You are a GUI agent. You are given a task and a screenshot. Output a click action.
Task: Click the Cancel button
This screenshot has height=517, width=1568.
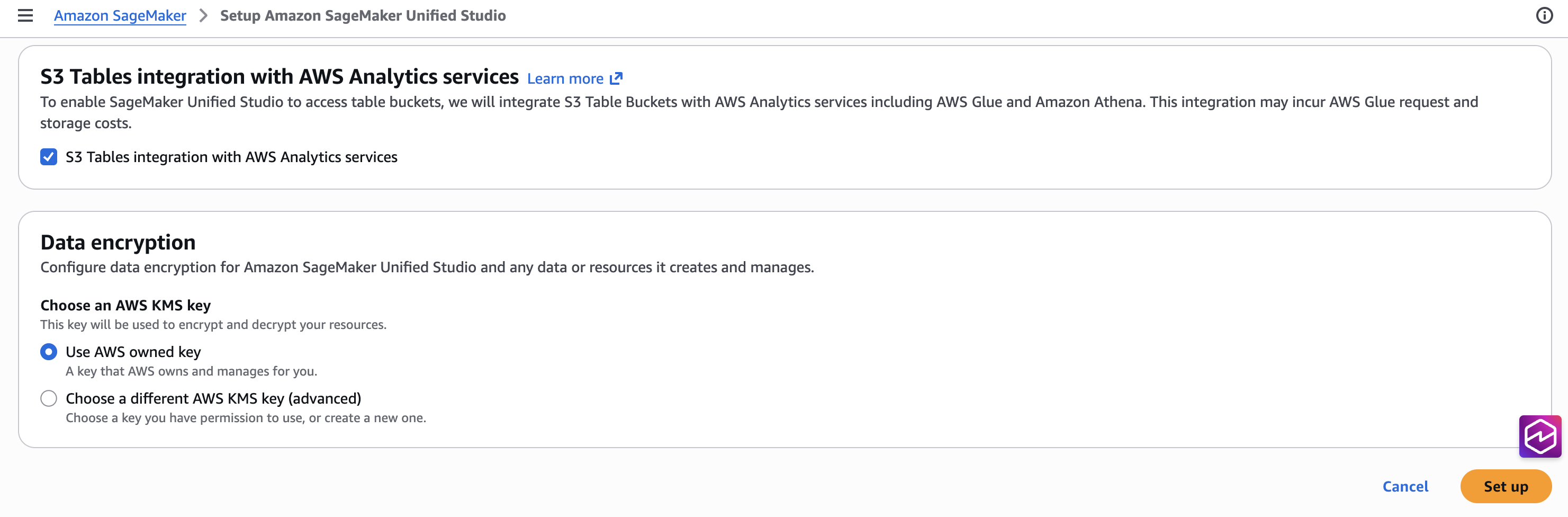[1405, 486]
